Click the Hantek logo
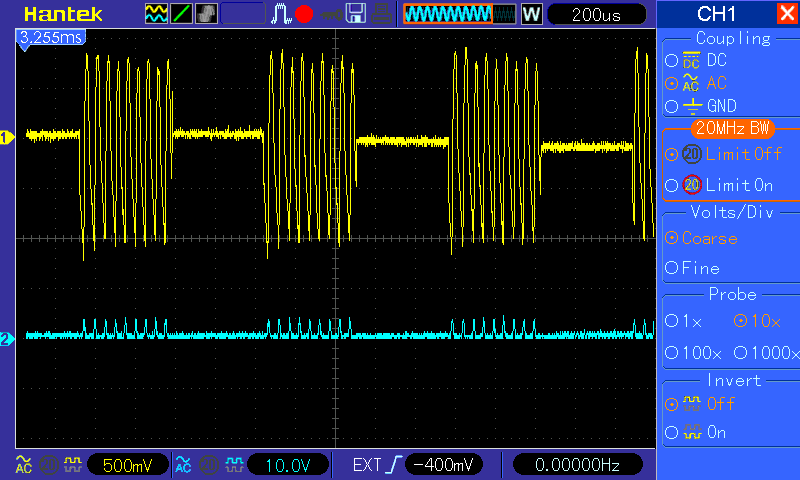The width and height of the screenshot is (800, 480). [63, 14]
